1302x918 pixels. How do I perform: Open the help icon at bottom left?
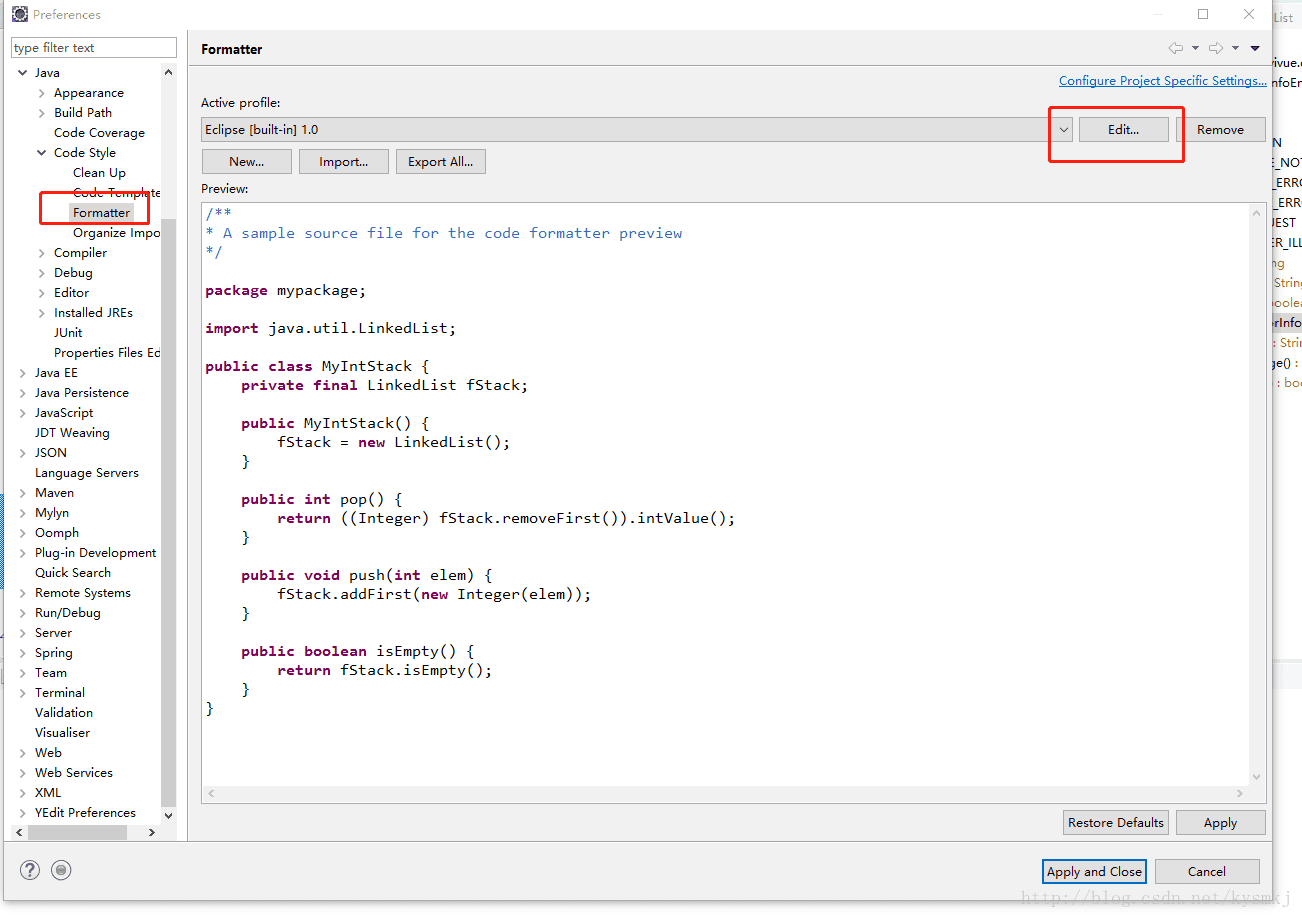pyautogui.click(x=30, y=870)
